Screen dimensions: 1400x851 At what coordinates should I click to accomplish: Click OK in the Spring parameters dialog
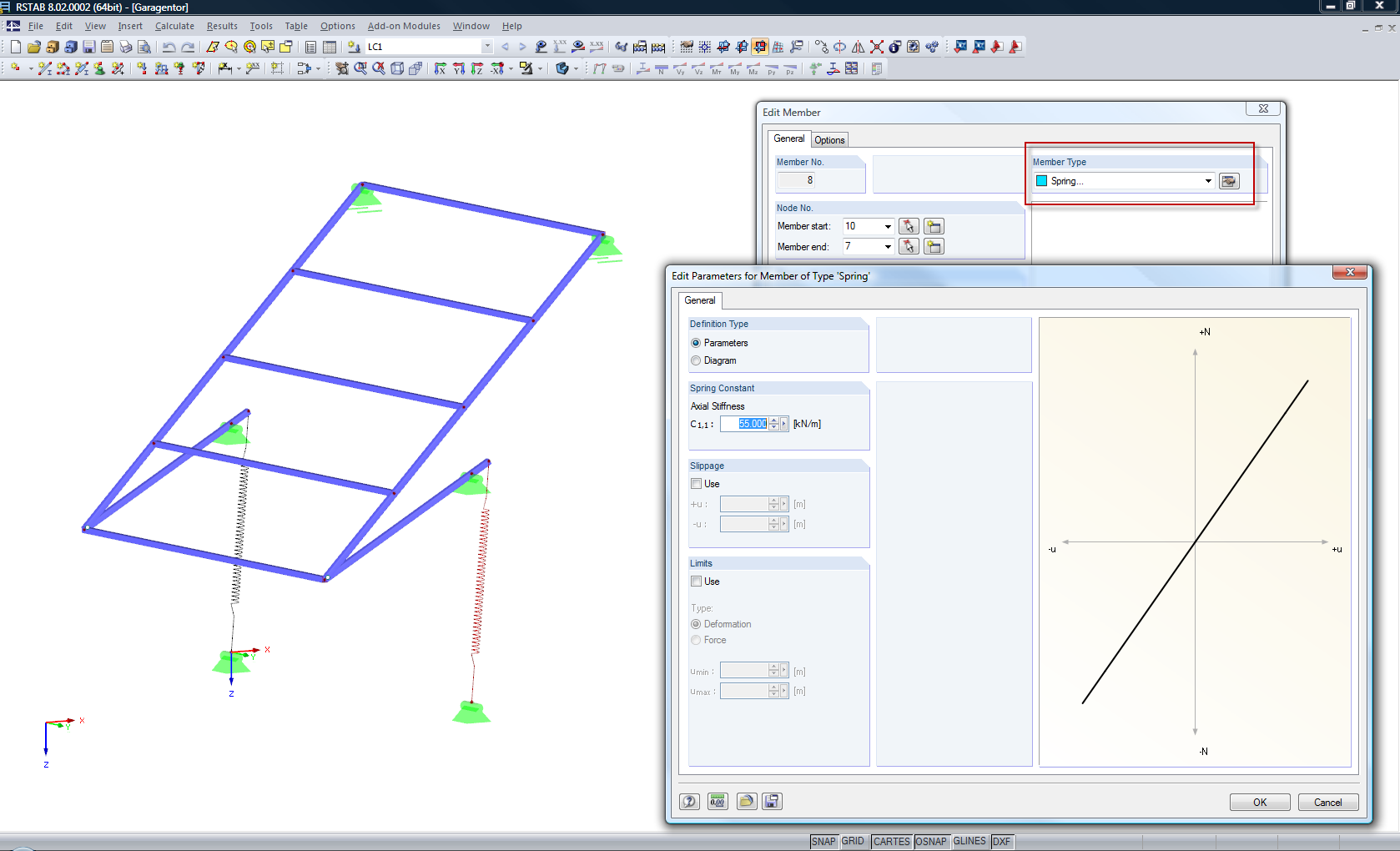click(x=1260, y=803)
